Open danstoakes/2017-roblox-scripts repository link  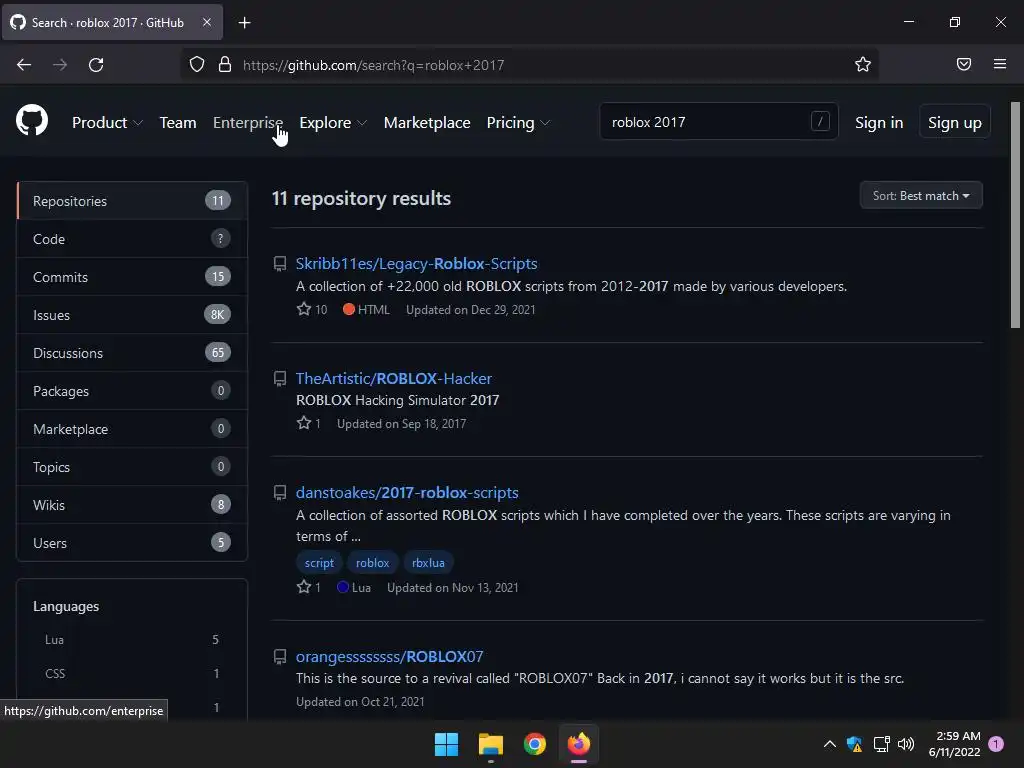[x=407, y=492]
